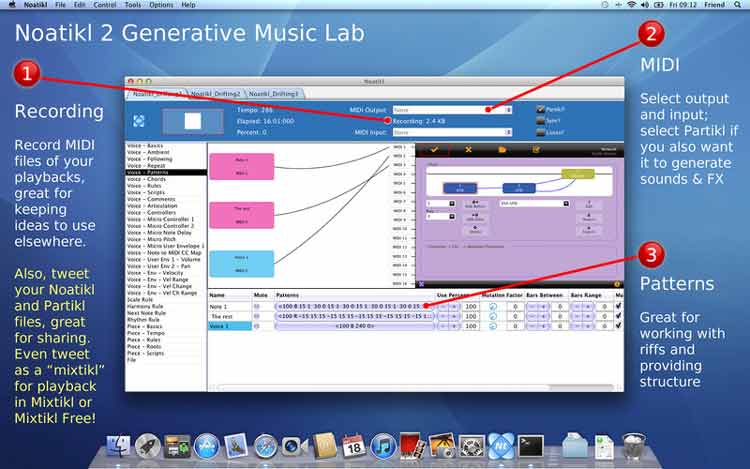This screenshot has width=750, height=469.
Task: Toggle the rightmost checkbox in the Note 1 row
Action: [618, 306]
